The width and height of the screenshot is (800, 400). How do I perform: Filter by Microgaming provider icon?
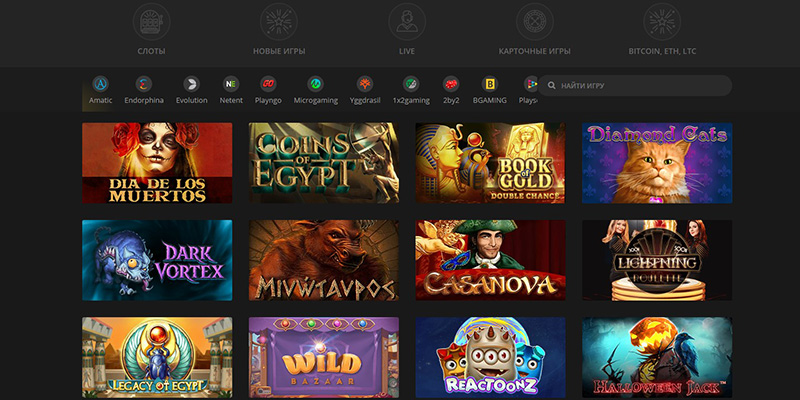tap(315, 84)
